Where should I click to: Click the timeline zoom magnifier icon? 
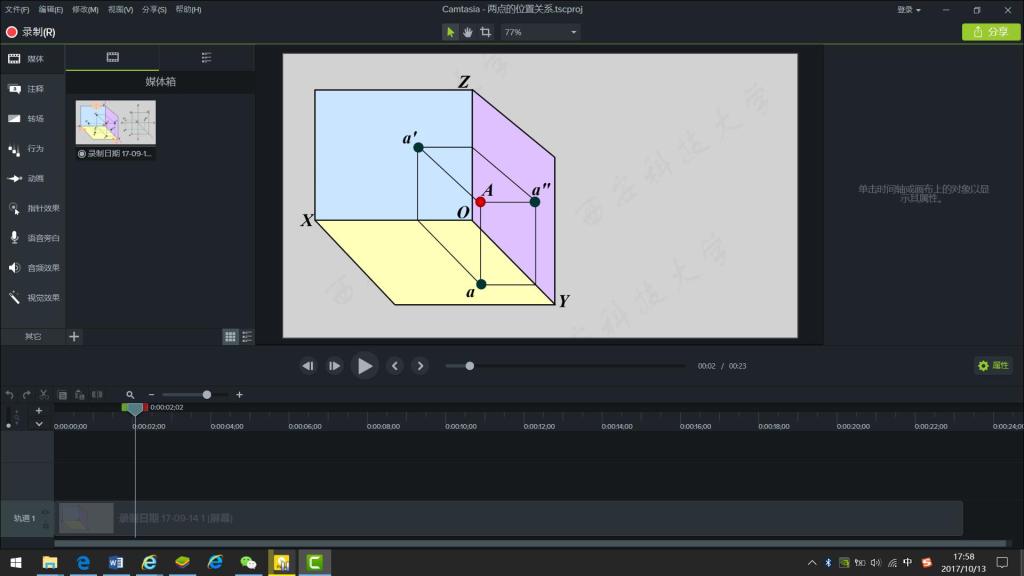point(130,395)
